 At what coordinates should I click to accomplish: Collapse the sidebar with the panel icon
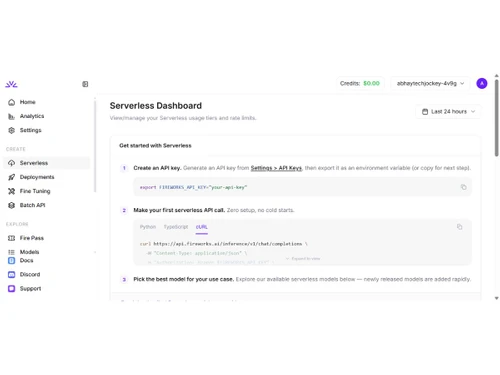85,84
